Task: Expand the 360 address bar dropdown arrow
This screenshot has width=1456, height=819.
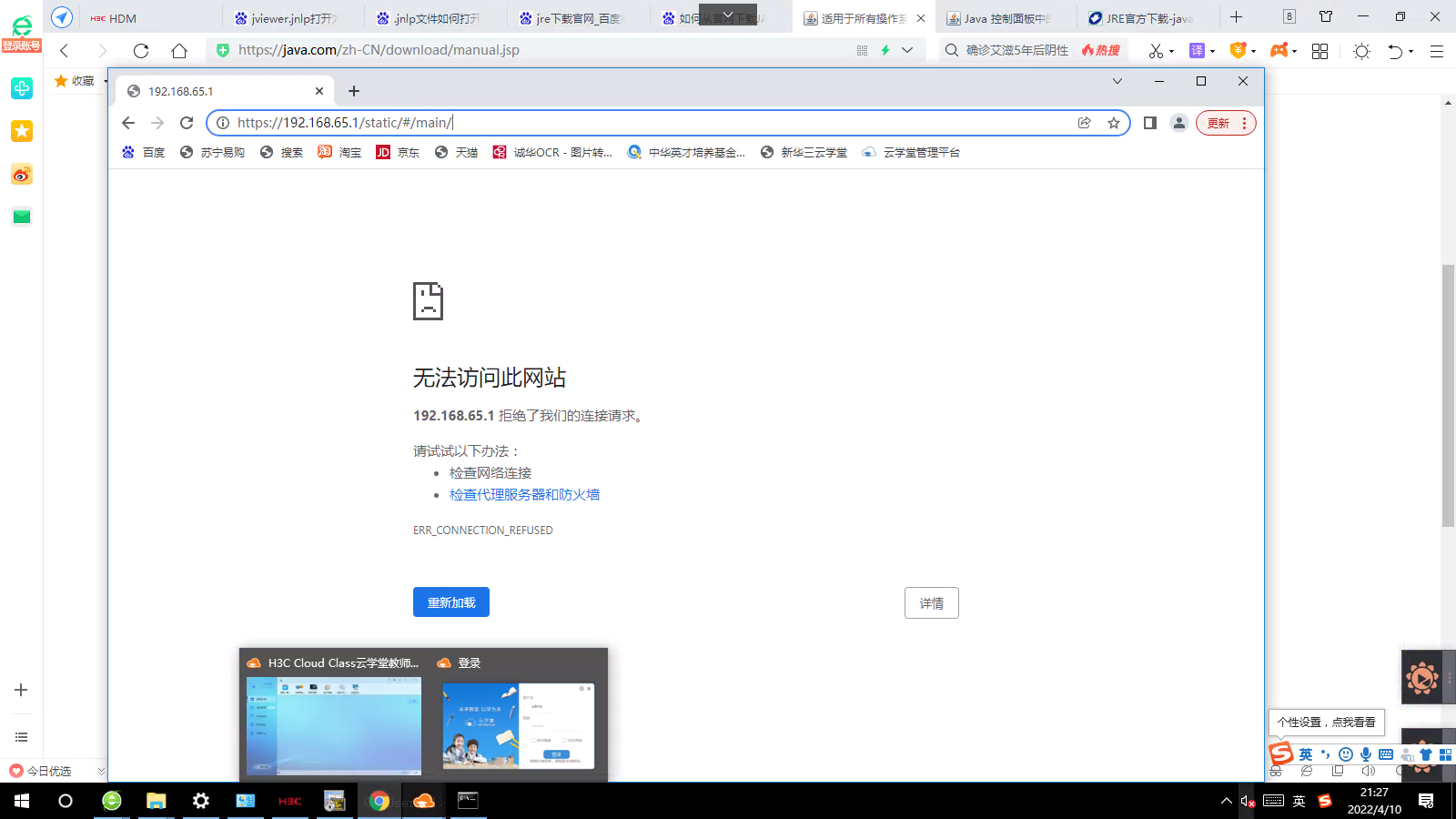Action: 907,50
